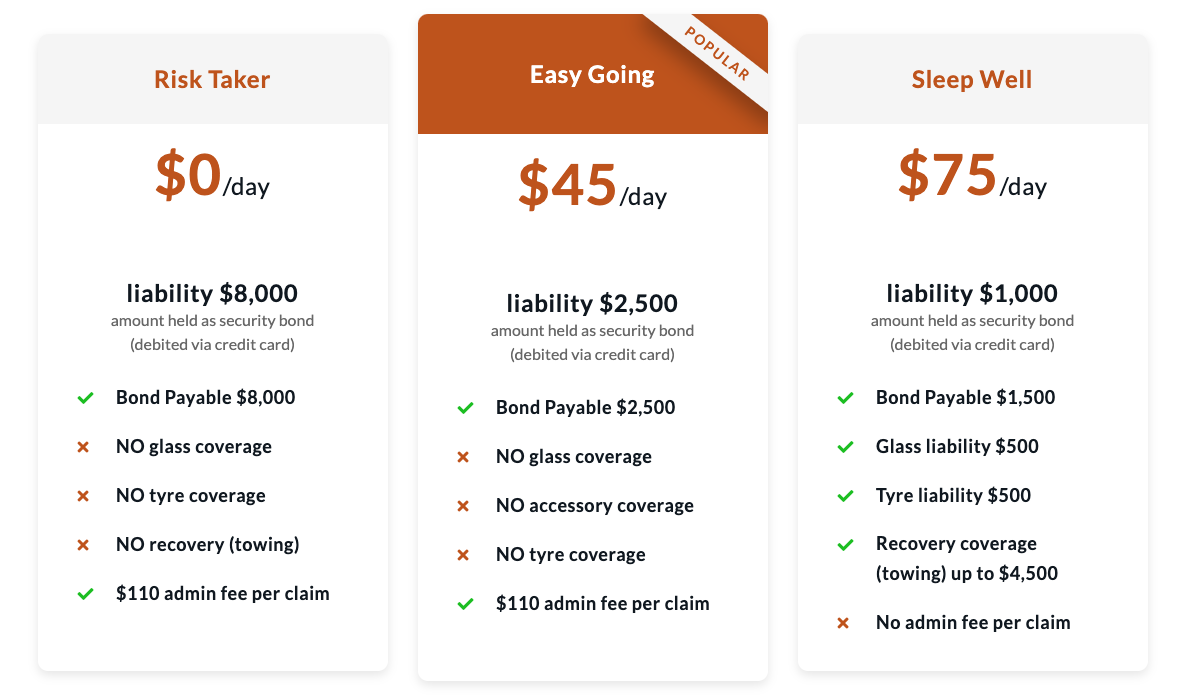Viewport: 1188px width, 697px height.
Task: Select the Easy Going plan header
Action: click(x=592, y=74)
